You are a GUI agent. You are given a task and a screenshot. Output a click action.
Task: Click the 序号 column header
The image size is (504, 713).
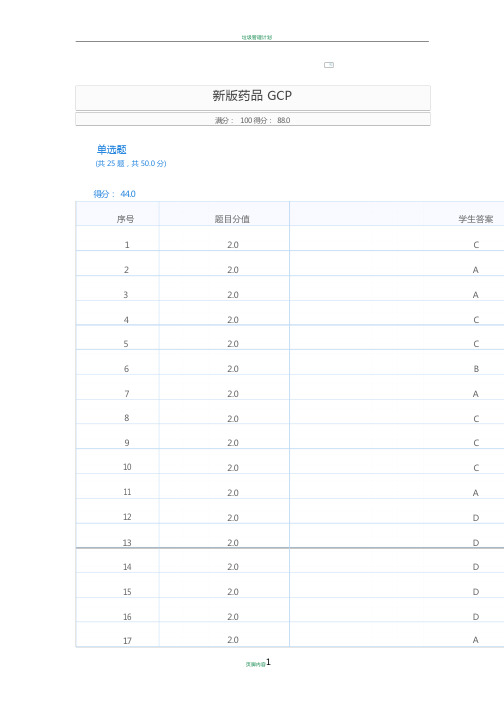(x=125, y=219)
